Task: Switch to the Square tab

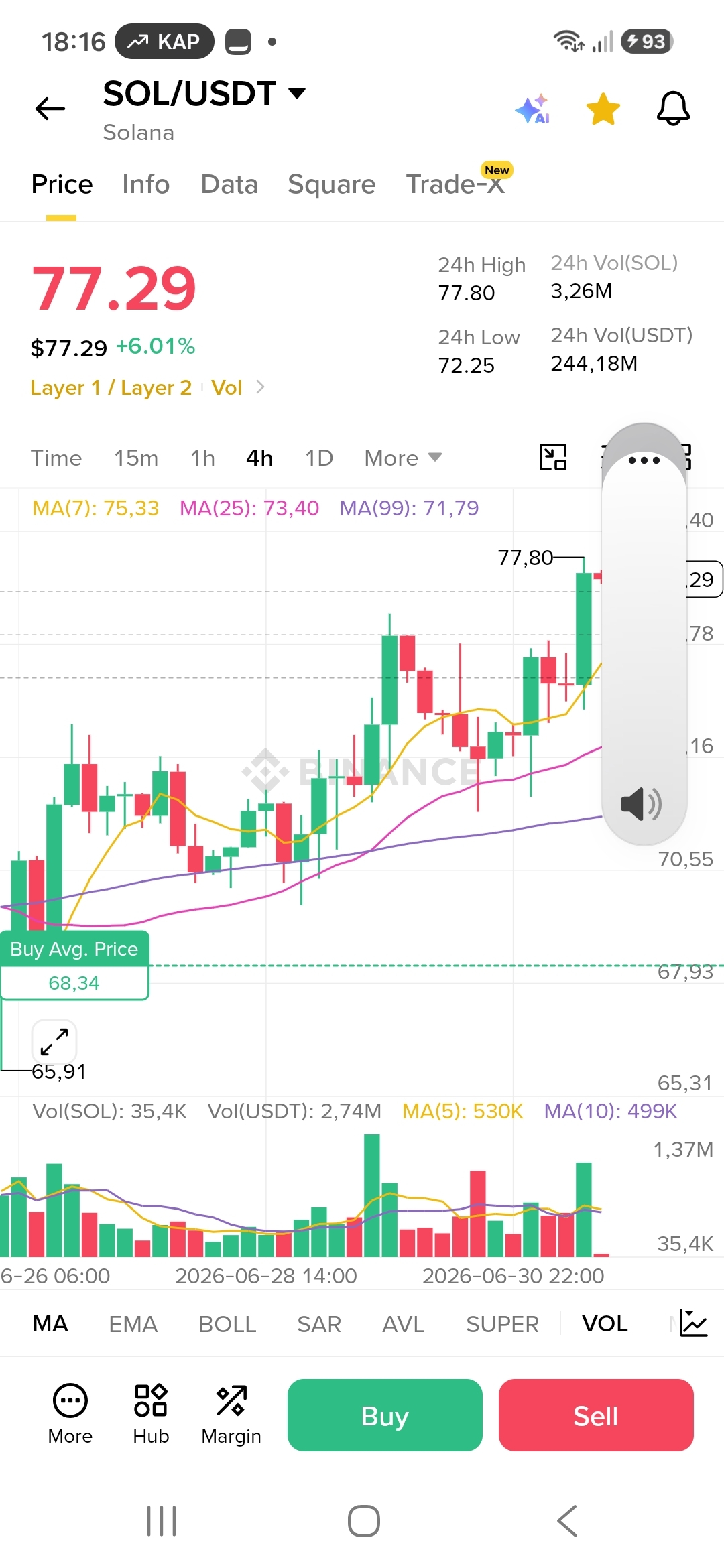Action: tap(331, 184)
